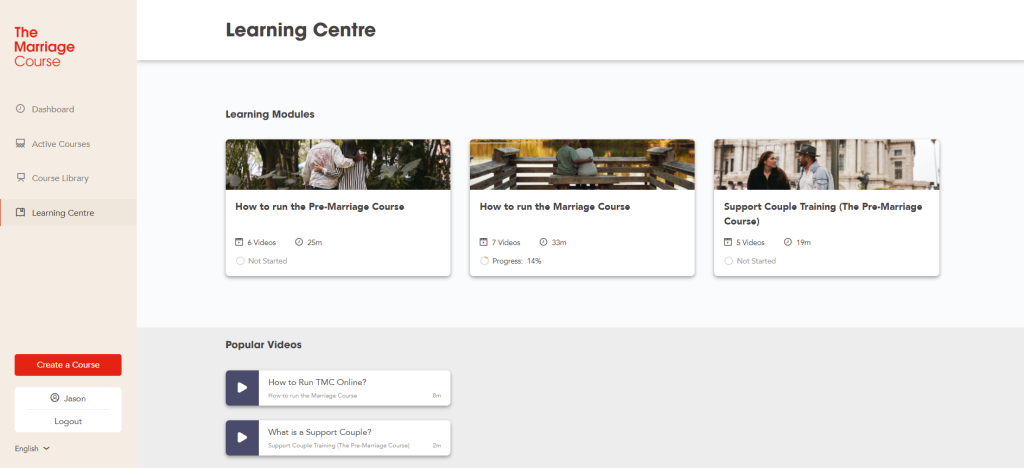The height and width of the screenshot is (468, 1024).
Task: Click the videos icon next to 5 Videos
Action: click(728, 242)
